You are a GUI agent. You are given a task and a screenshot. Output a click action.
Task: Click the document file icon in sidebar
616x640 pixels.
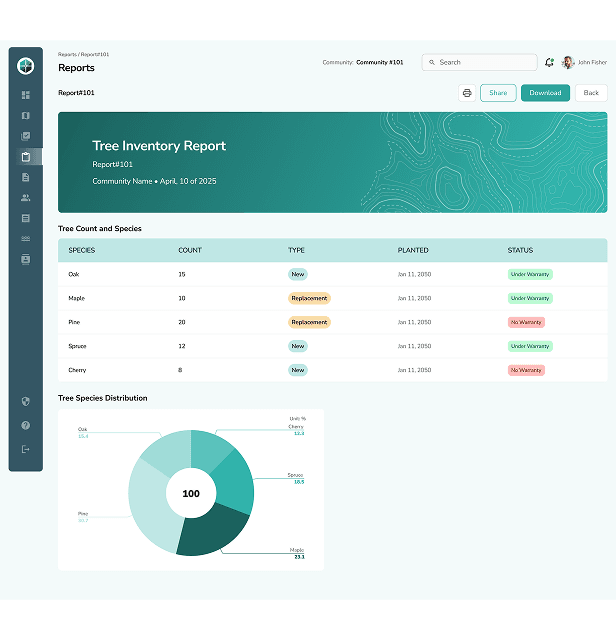(x=26, y=177)
